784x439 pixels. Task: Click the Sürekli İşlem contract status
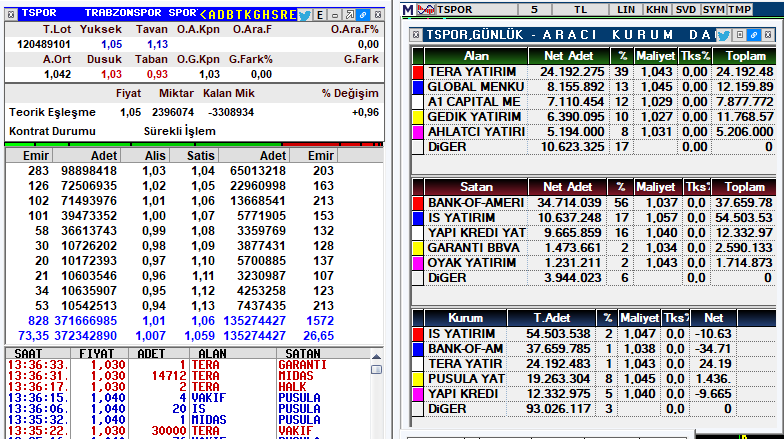180,131
